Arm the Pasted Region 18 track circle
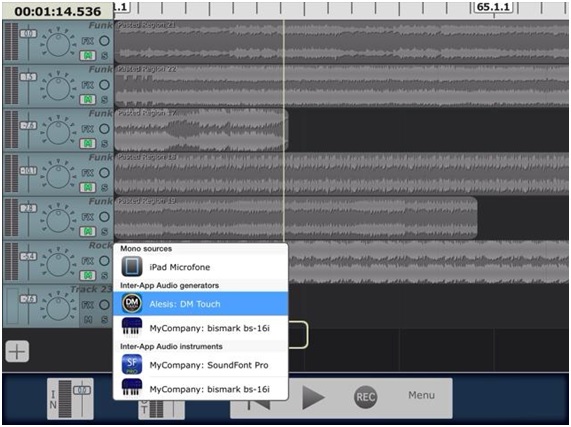571x427 pixels. point(105,173)
